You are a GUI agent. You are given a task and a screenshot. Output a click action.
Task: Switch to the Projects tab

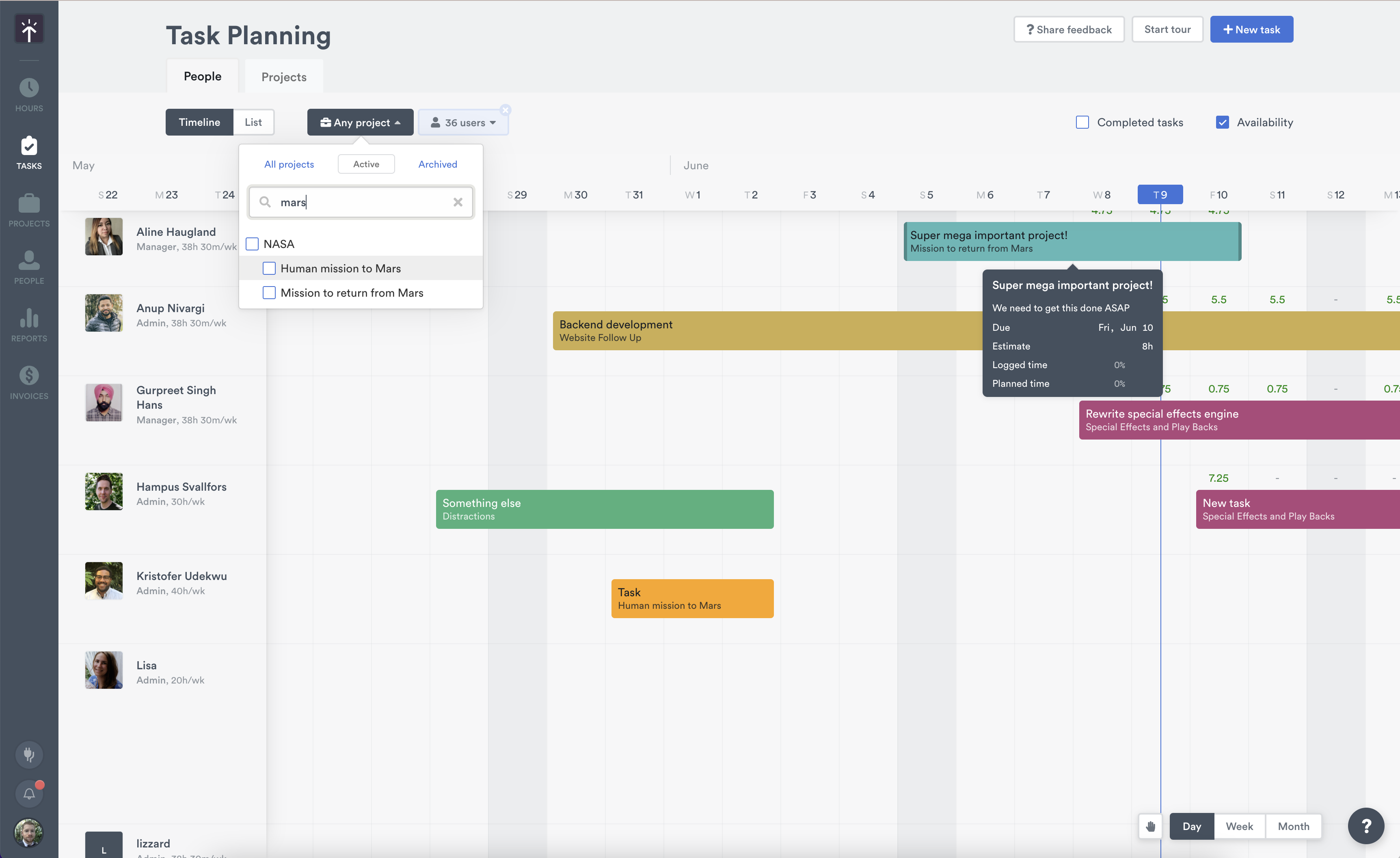point(283,76)
